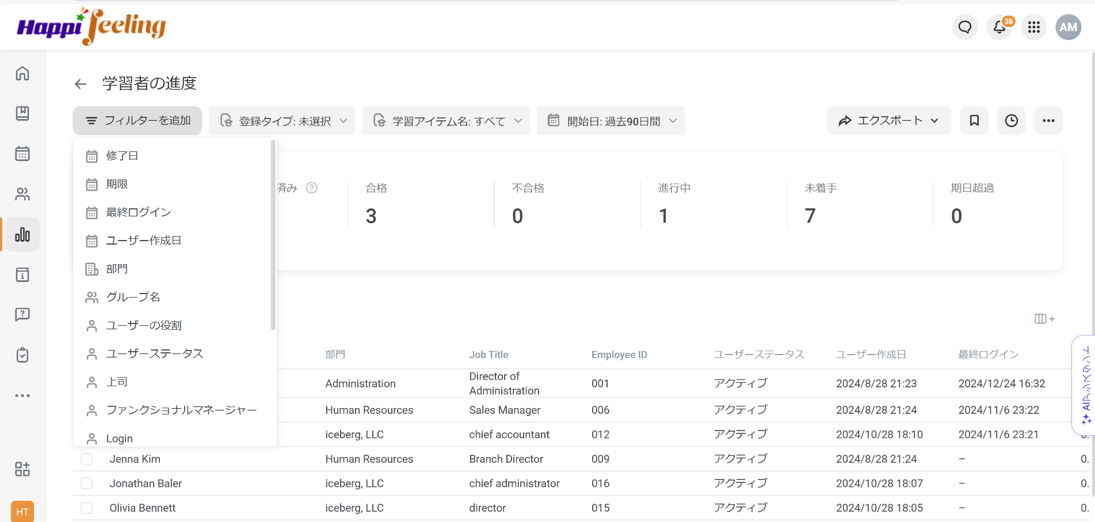Tick the checkbox for Olivia Bennett
The image size is (1095, 522).
pos(87,508)
